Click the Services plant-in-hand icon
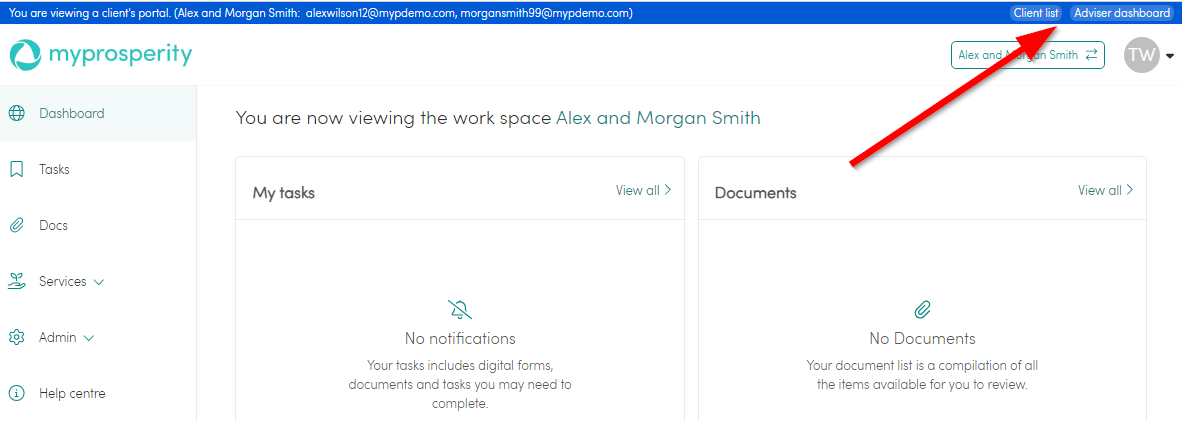 [x=16, y=281]
